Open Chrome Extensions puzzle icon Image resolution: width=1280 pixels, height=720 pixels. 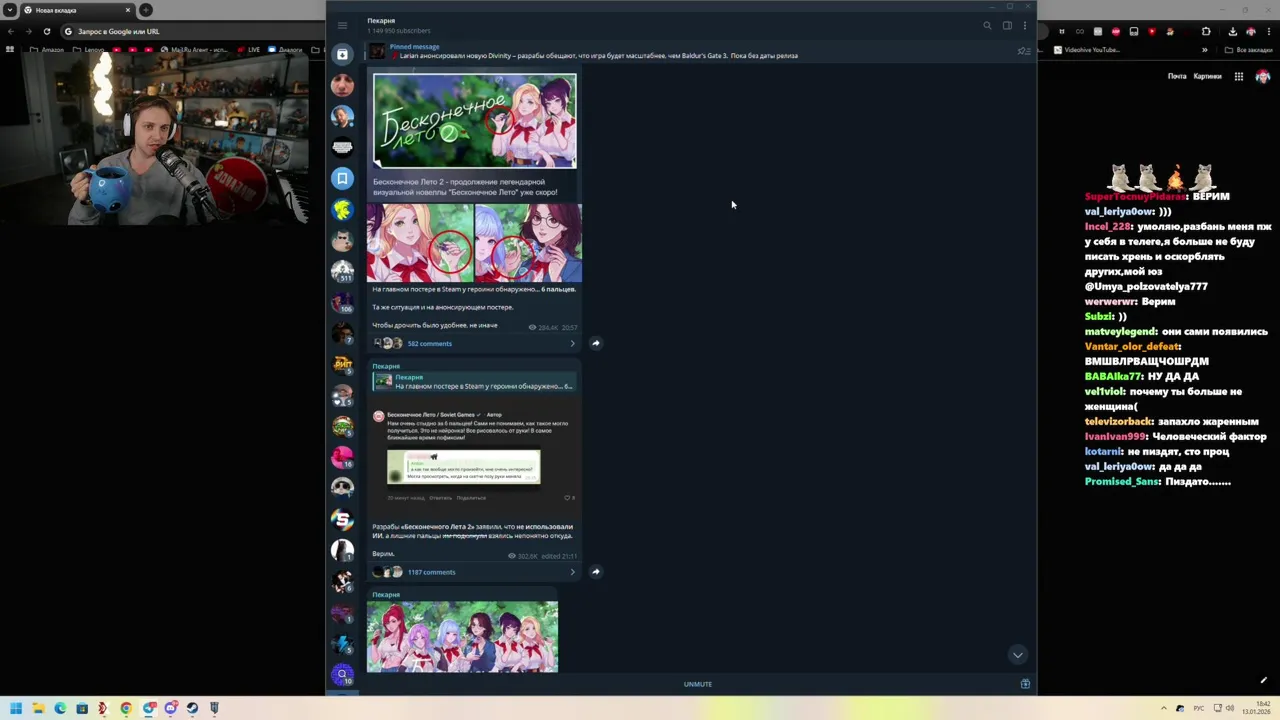pos(1205,32)
